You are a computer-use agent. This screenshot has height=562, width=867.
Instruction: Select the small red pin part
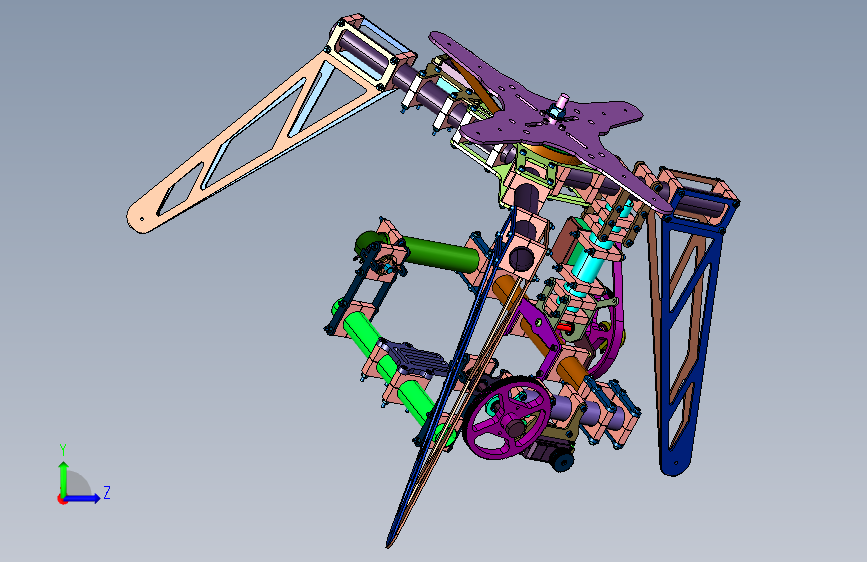(x=564, y=328)
